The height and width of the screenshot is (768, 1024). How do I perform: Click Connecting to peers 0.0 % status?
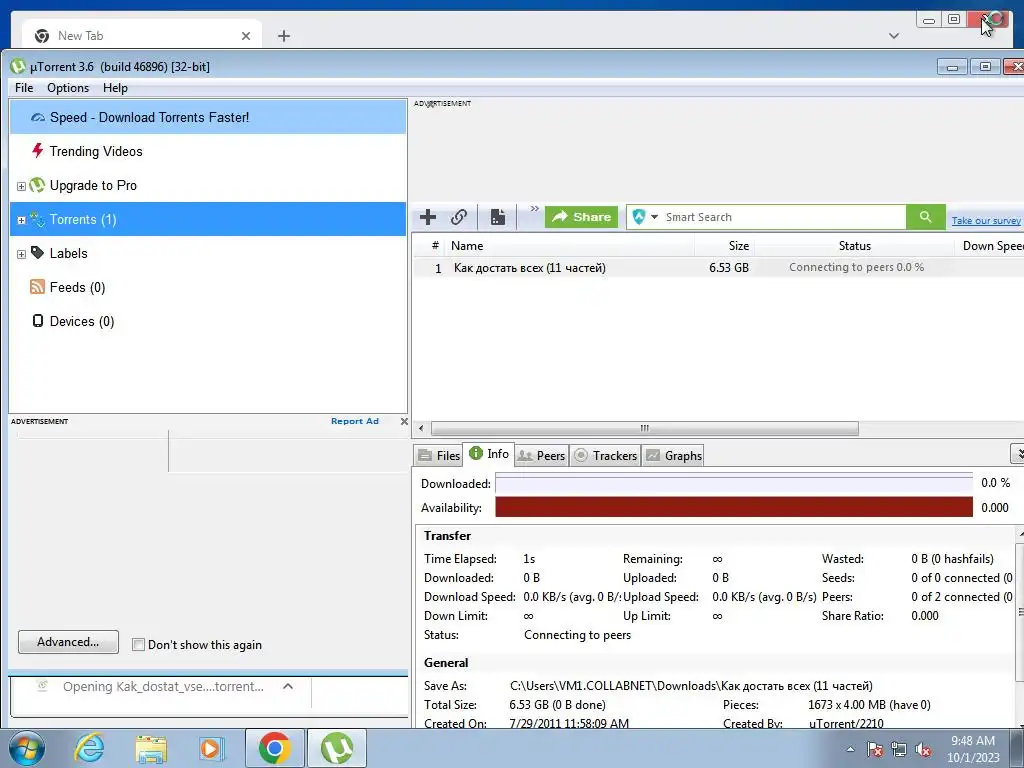click(x=856, y=267)
